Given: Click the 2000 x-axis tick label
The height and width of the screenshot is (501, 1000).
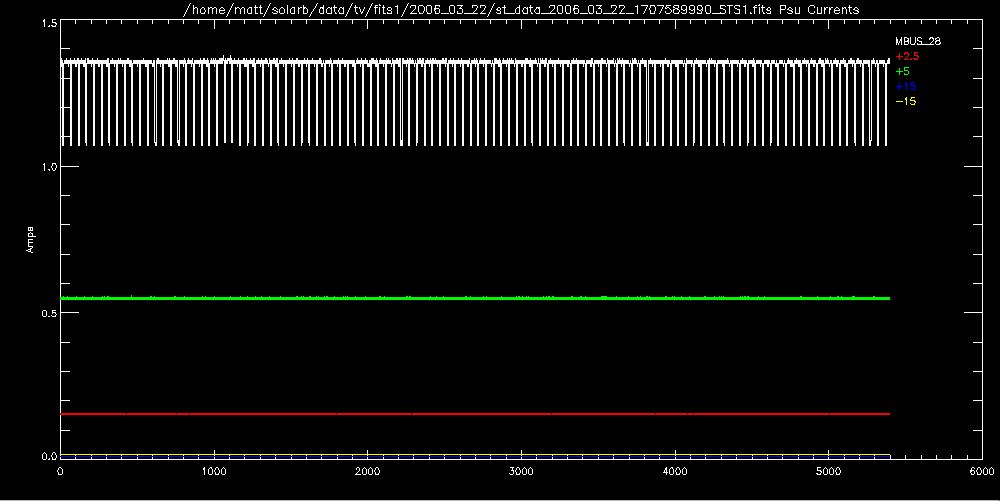Looking at the screenshot, I should coord(367,472).
